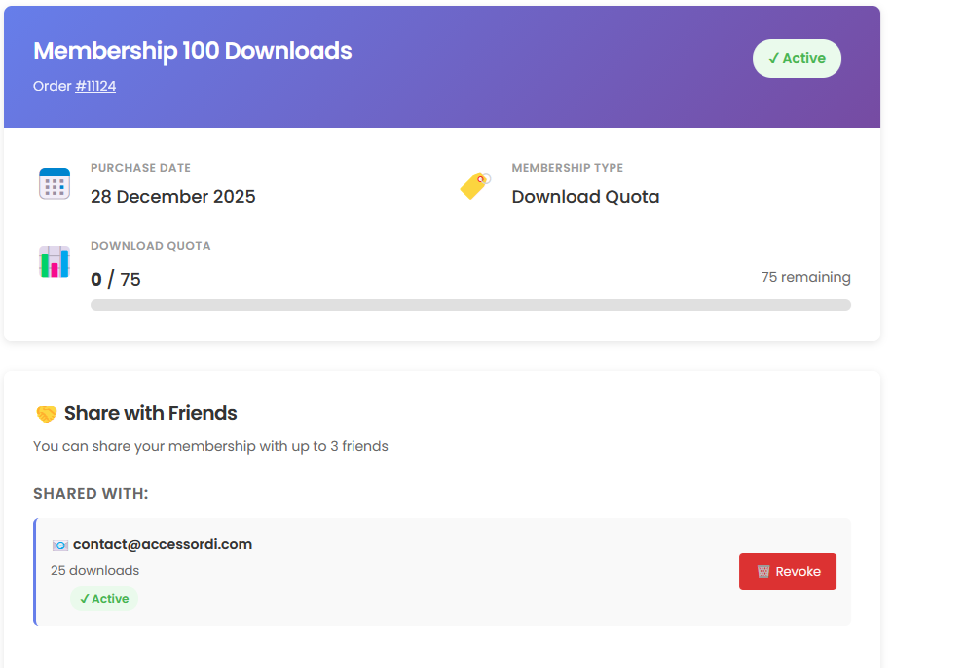Click the trash icon inside the Revoke button
This screenshot has height=668, width=966.
pos(766,571)
